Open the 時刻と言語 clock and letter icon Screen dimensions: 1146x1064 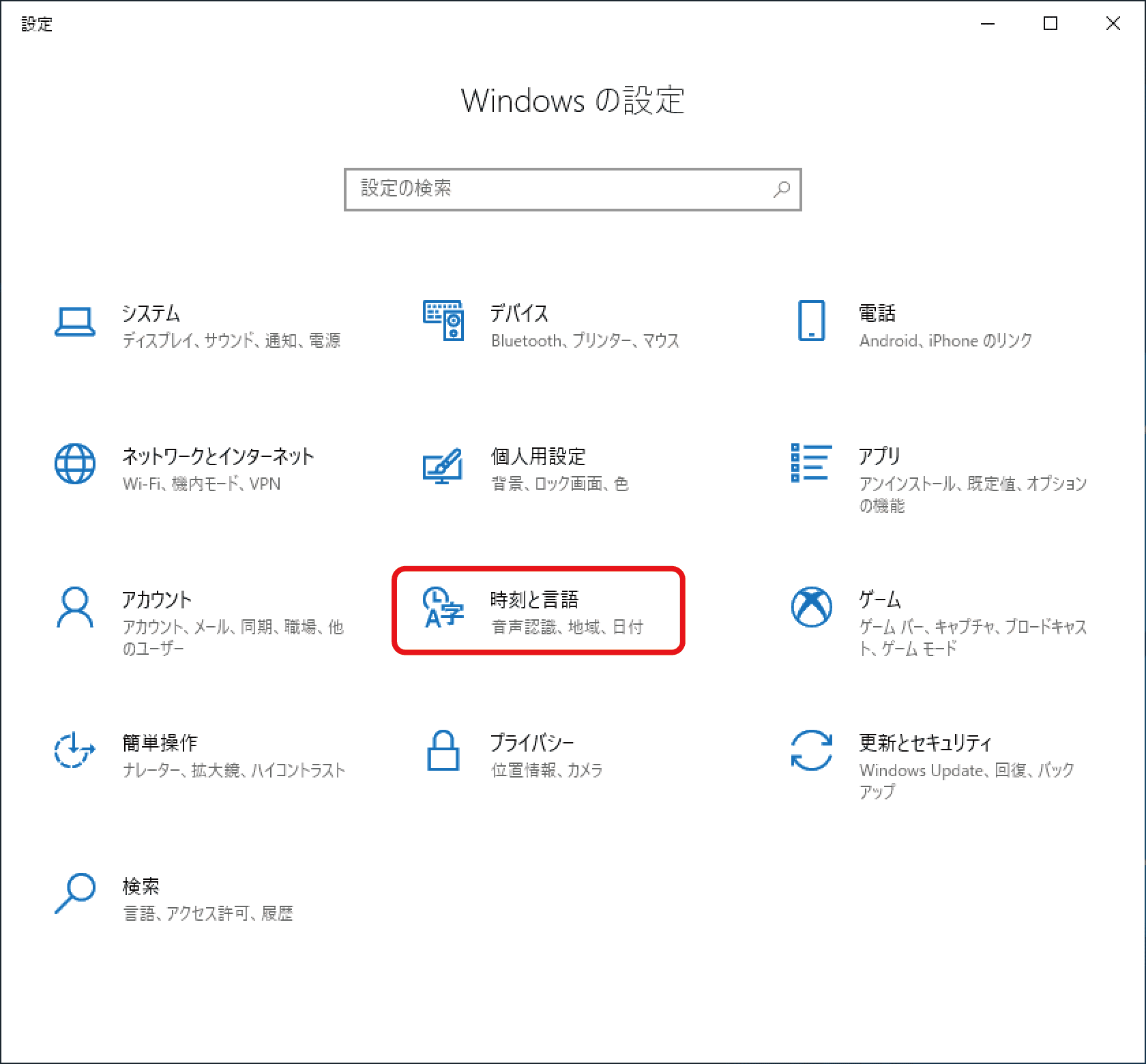click(443, 607)
